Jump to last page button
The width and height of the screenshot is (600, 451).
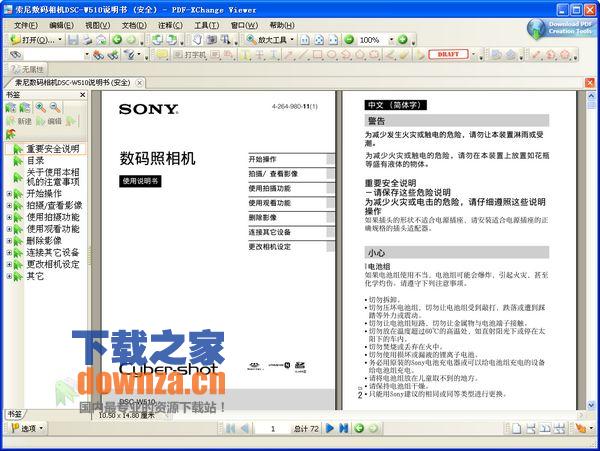click(344, 428)
